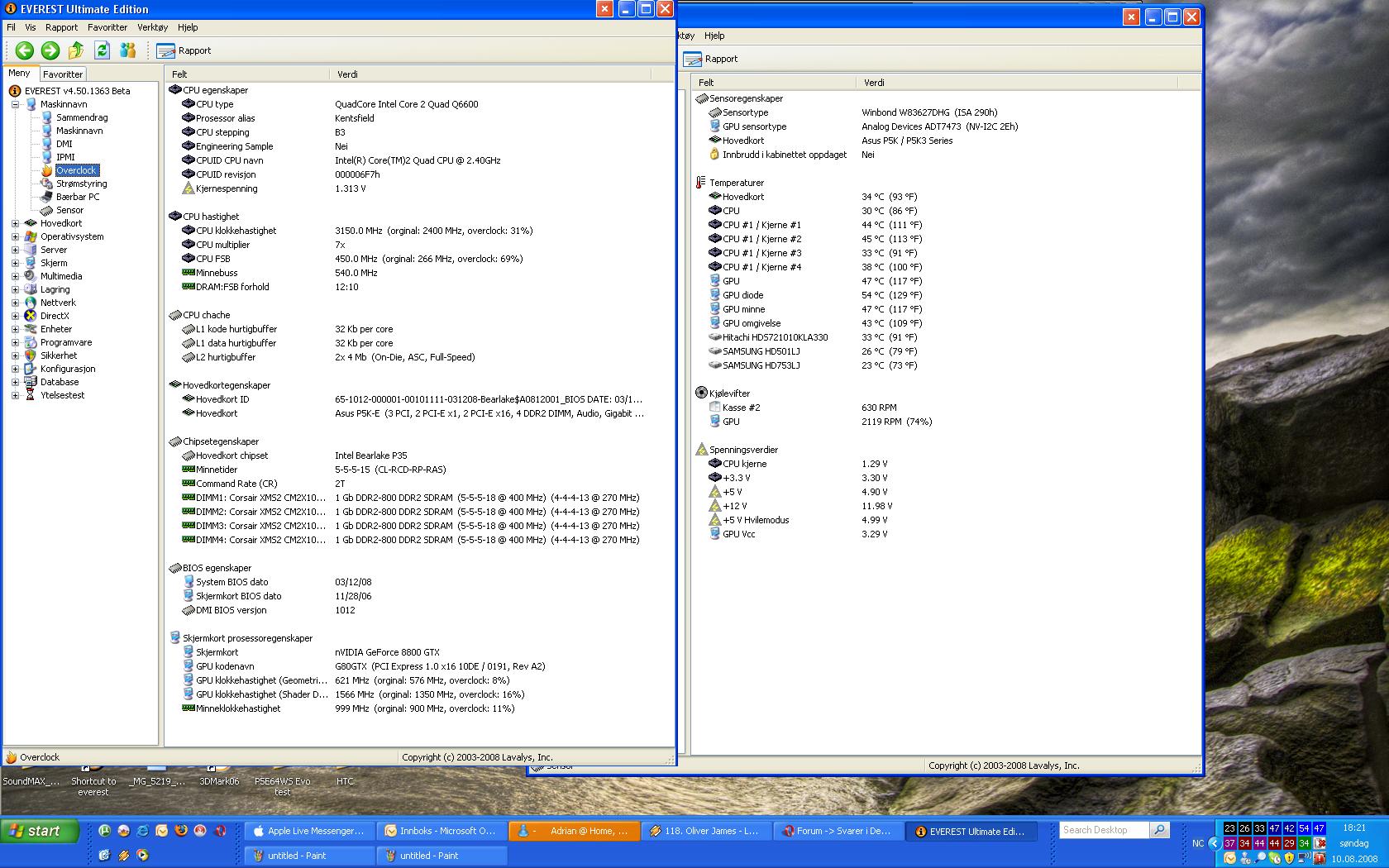Image resolution: width=1389 pixels, height=868 pixels.
Task: Open the Vis menu
Action: pyautogui.click(x=31, y=27)
